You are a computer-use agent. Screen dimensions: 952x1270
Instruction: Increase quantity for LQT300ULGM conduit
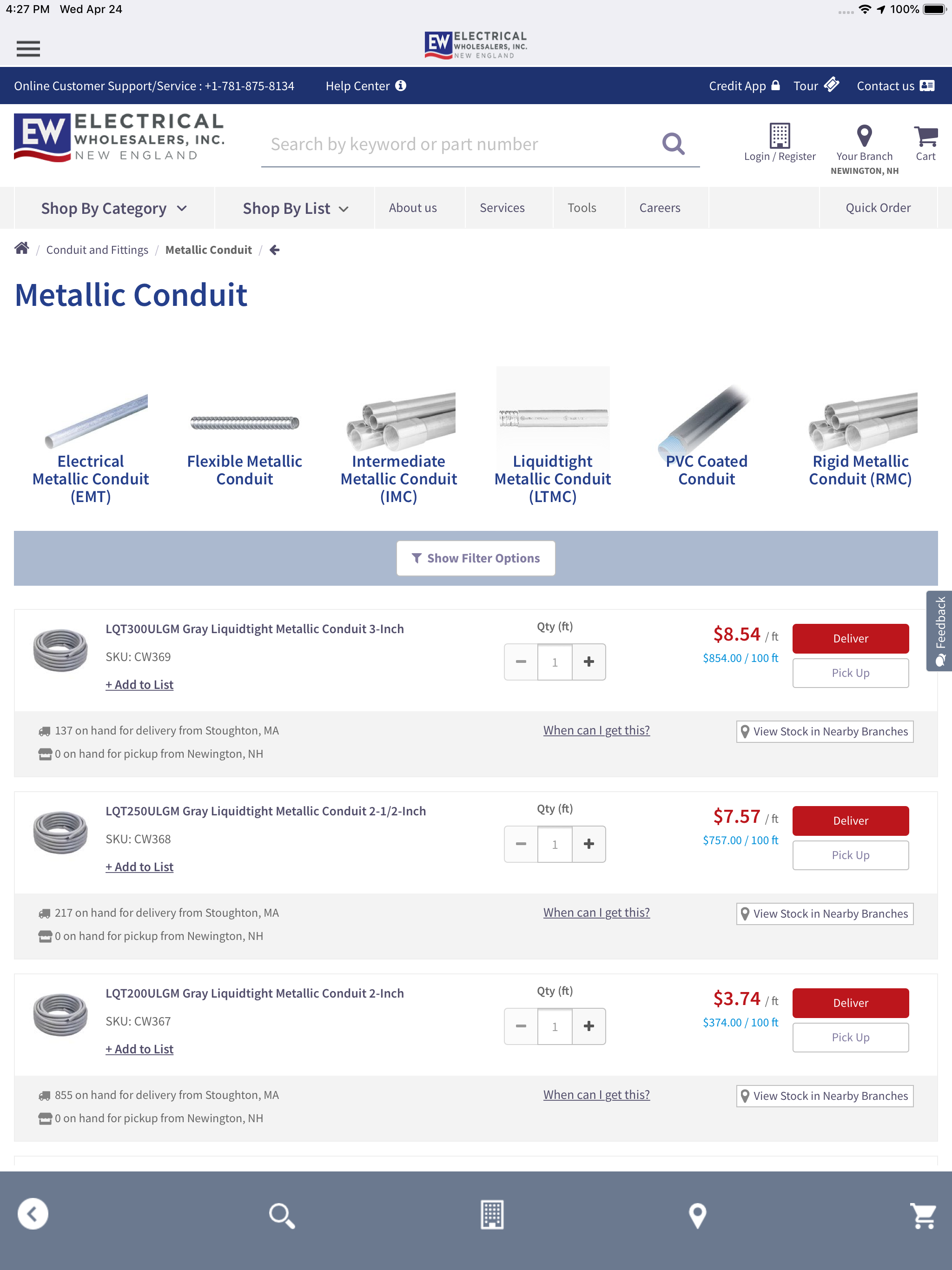coord(588,661)
